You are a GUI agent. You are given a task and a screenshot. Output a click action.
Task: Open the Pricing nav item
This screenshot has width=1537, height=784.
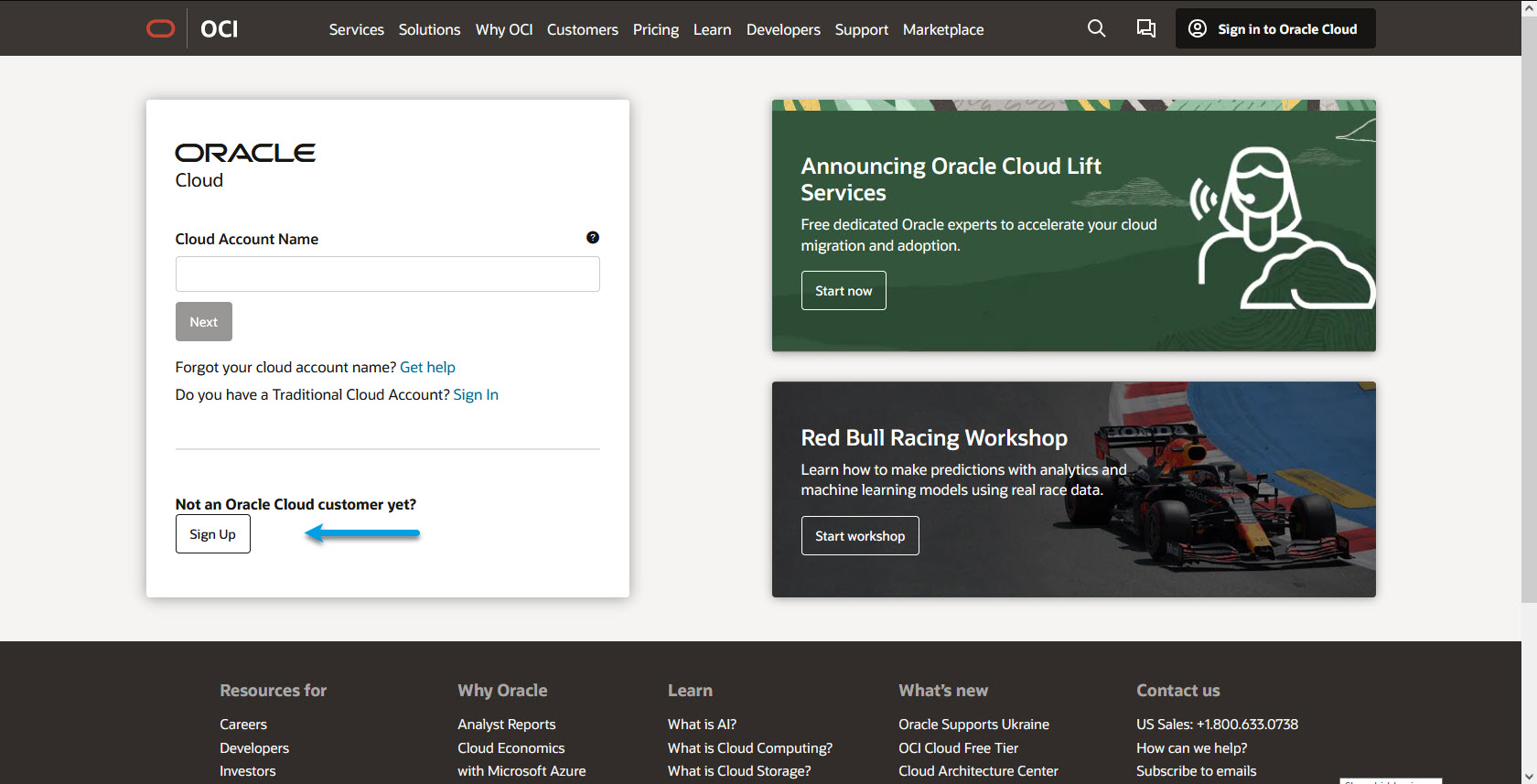point(655,29)
